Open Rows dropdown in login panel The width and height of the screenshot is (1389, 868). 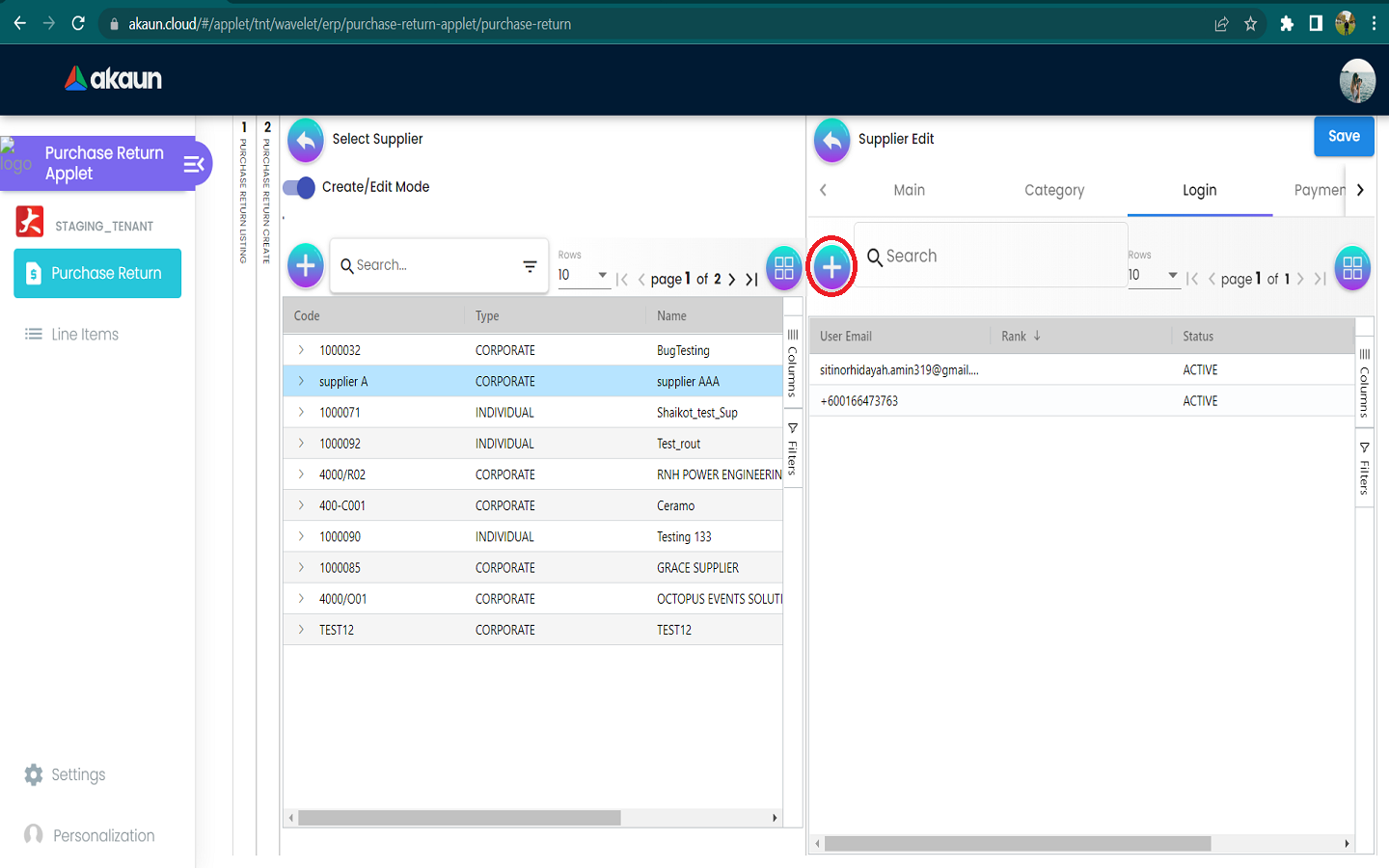tap(1153, 275)
